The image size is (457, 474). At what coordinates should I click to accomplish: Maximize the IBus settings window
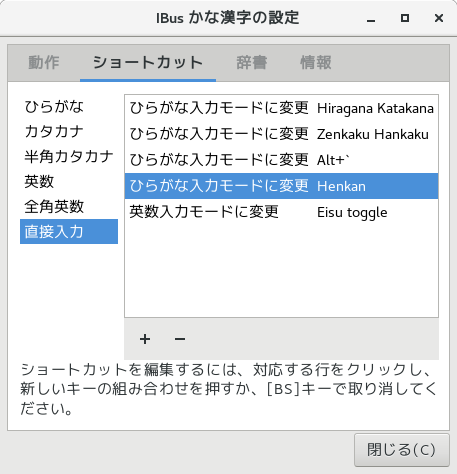405,18
